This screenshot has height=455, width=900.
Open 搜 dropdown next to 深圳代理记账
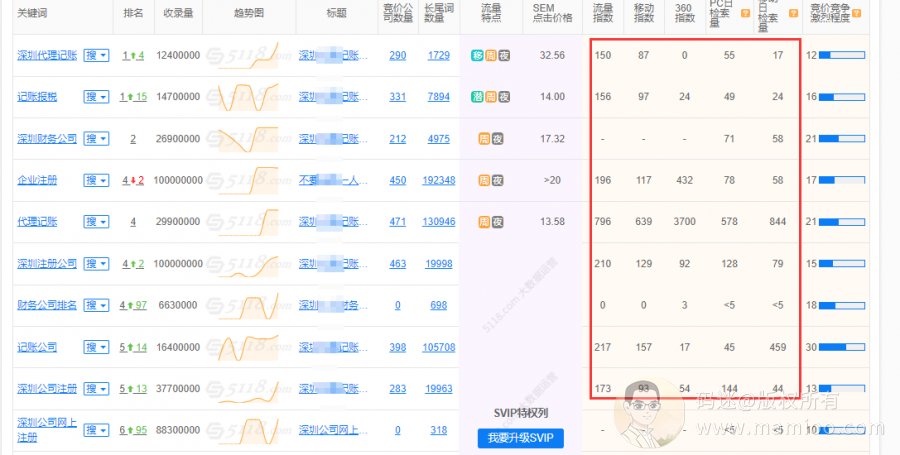[96, 55]
